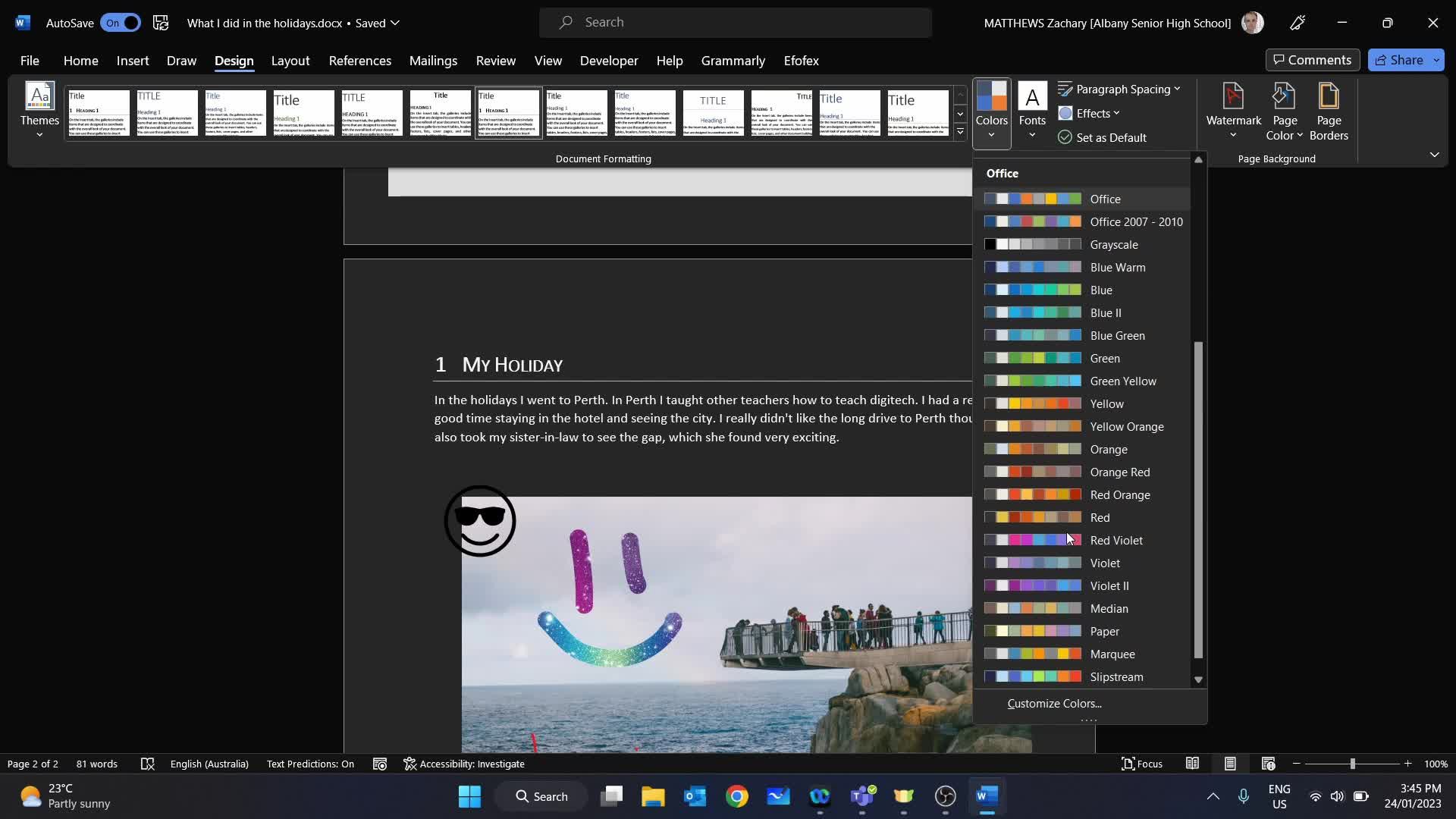
Task: Open the Themes gallery
Action: pos(39,110)
